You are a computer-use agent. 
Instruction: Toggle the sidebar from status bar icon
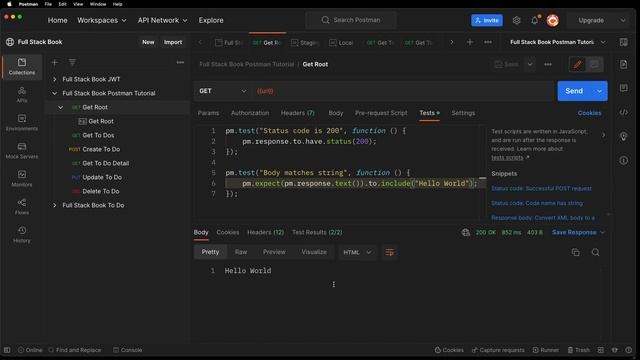click(x=7, y=350)
